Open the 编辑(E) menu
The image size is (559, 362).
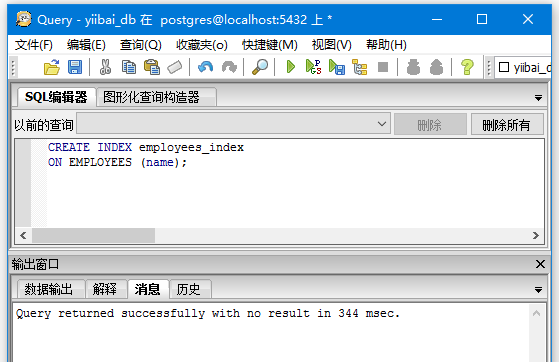click(86, 45)
